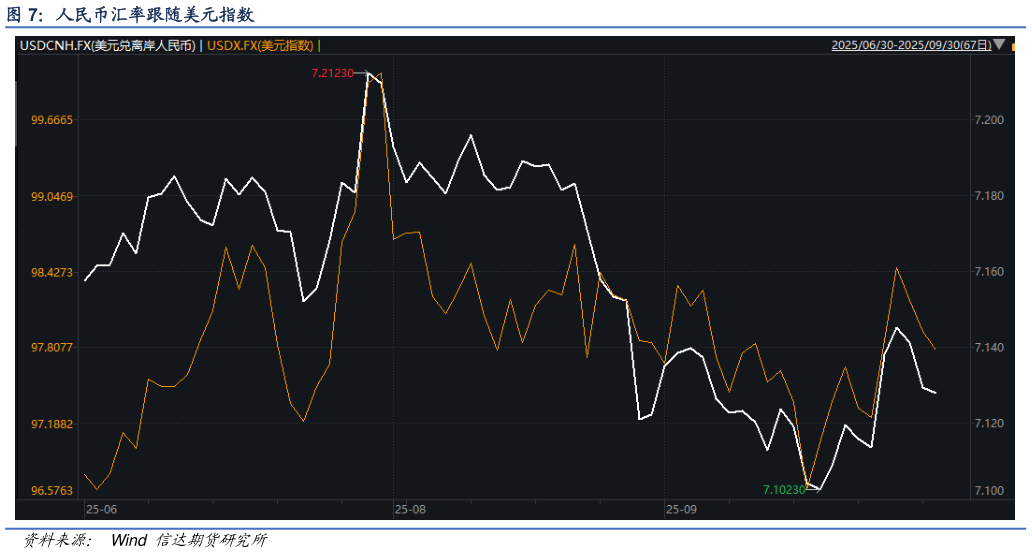Select the 25-08 label on the time axis

410,509
